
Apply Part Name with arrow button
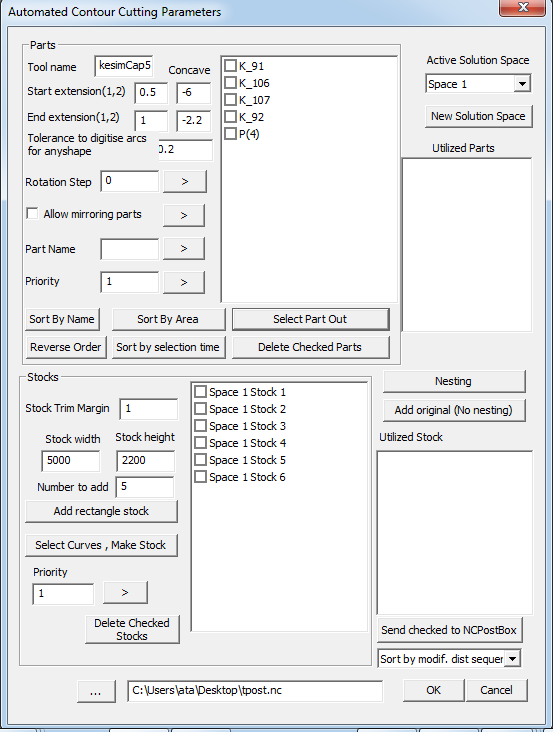(x=184, y=249)
